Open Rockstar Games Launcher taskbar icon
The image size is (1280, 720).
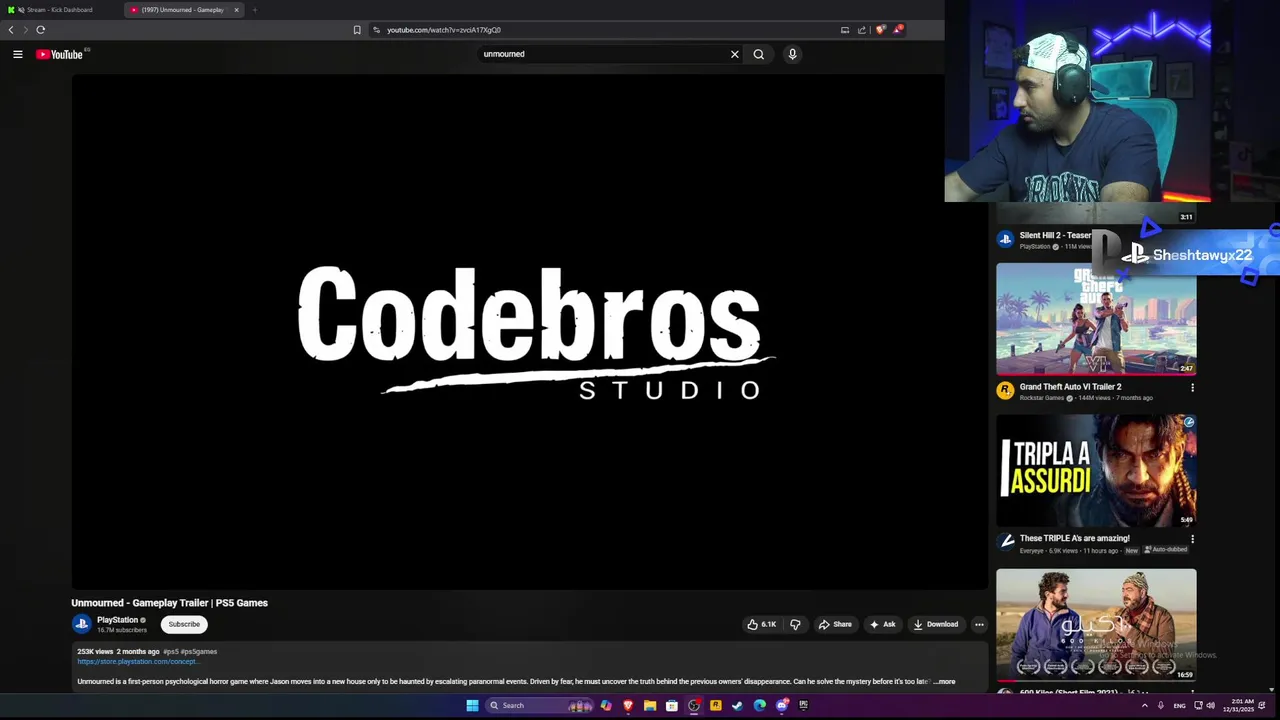pyautogui.click(x=716, y=705)
